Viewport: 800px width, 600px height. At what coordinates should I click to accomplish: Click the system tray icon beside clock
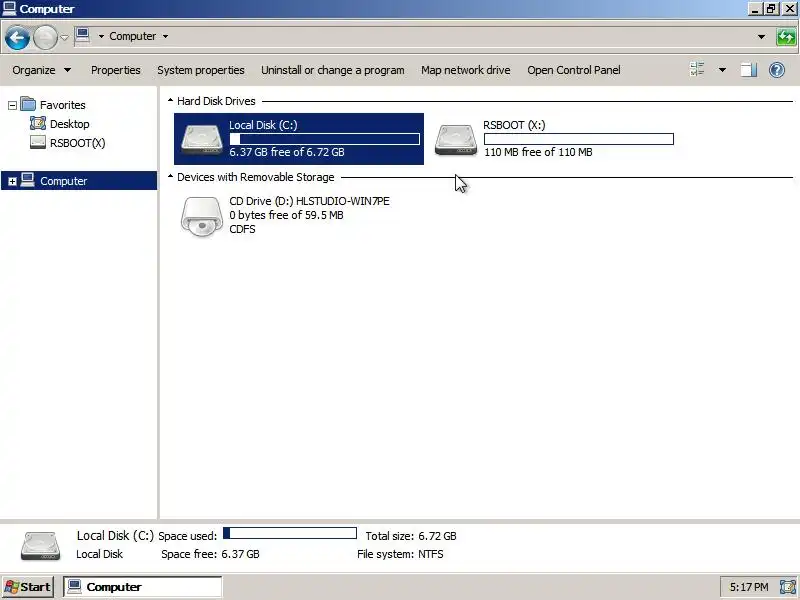pyautogui.click(x=787, y=587)
